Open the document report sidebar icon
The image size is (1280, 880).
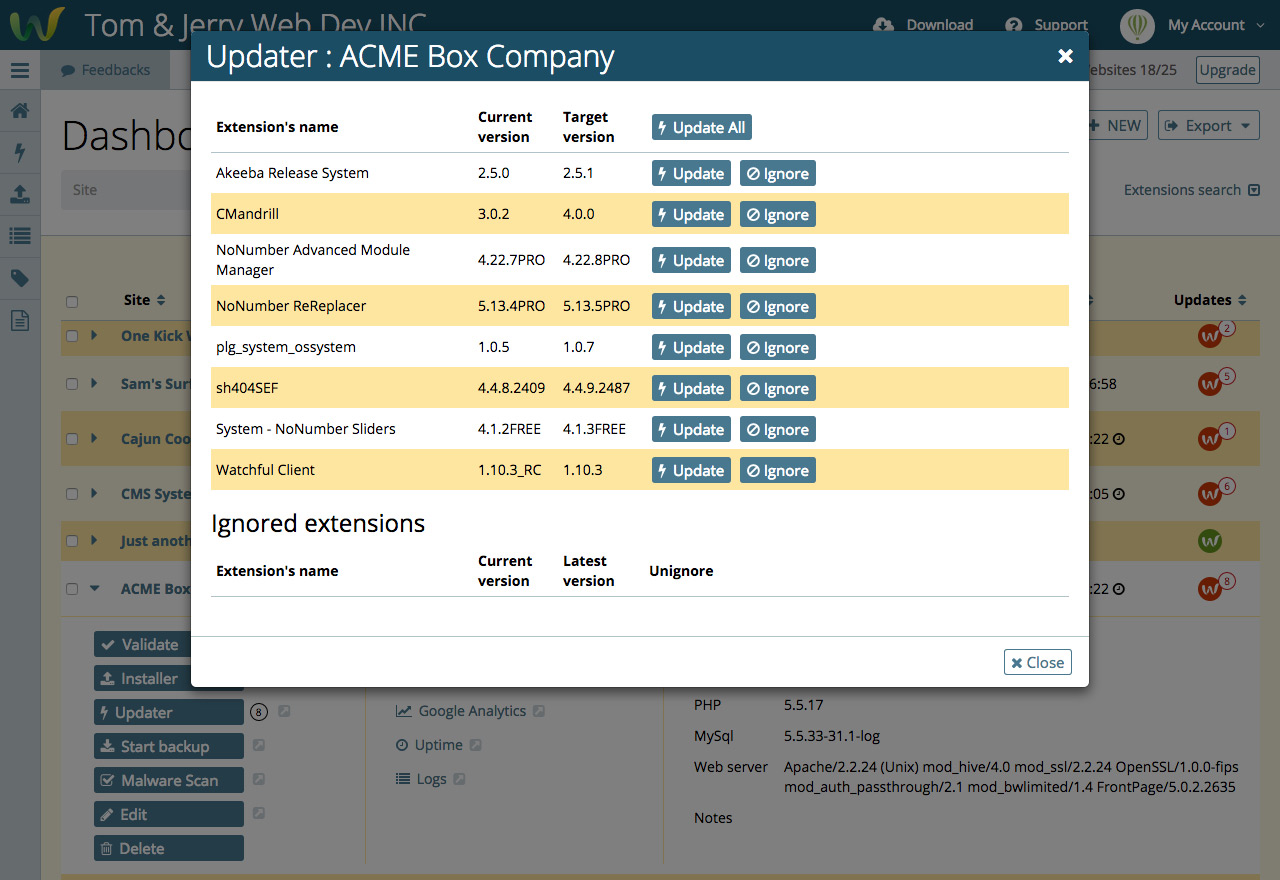click(x=20, y=320)
